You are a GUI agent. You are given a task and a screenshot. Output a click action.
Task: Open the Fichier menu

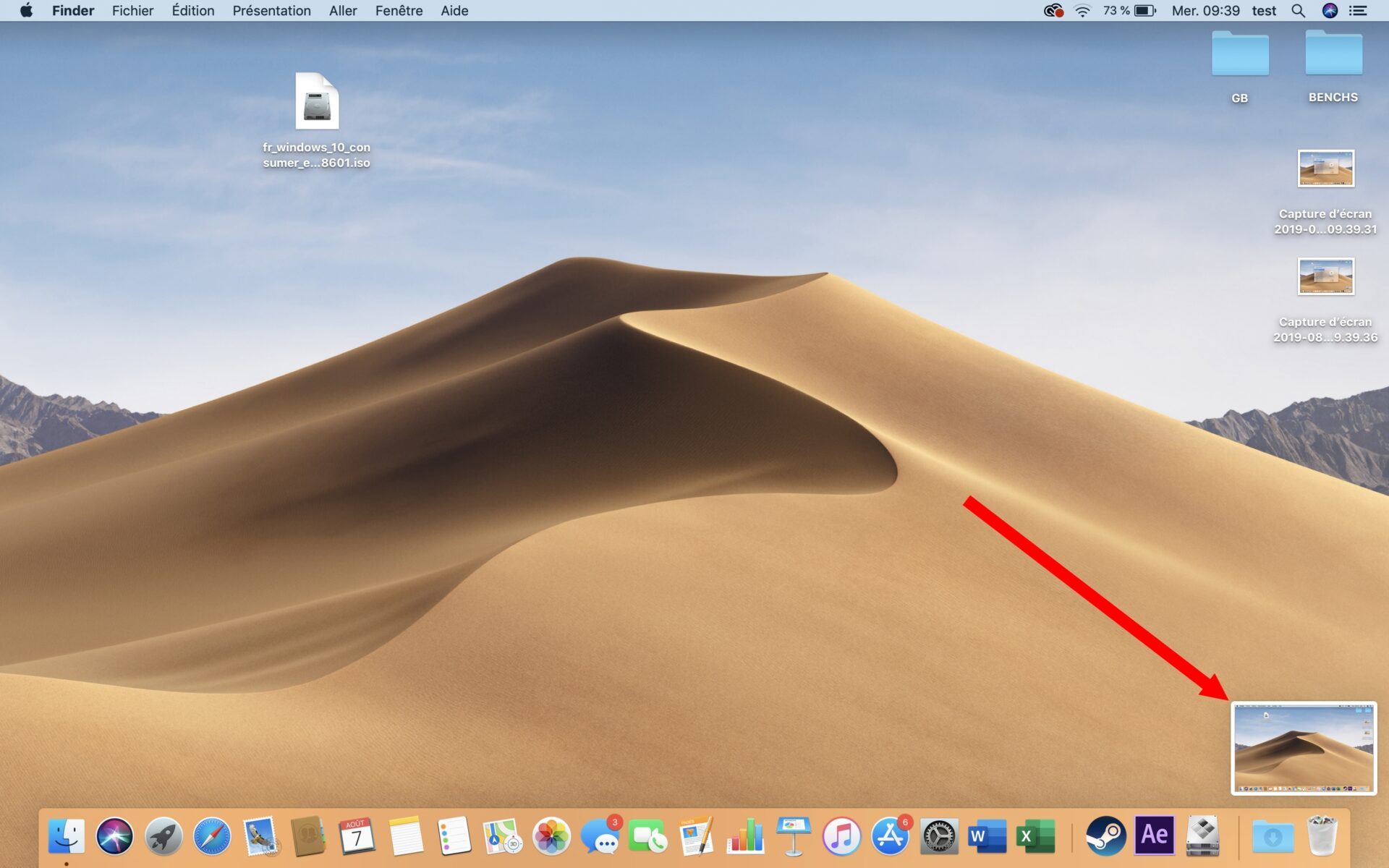[132, 11]
